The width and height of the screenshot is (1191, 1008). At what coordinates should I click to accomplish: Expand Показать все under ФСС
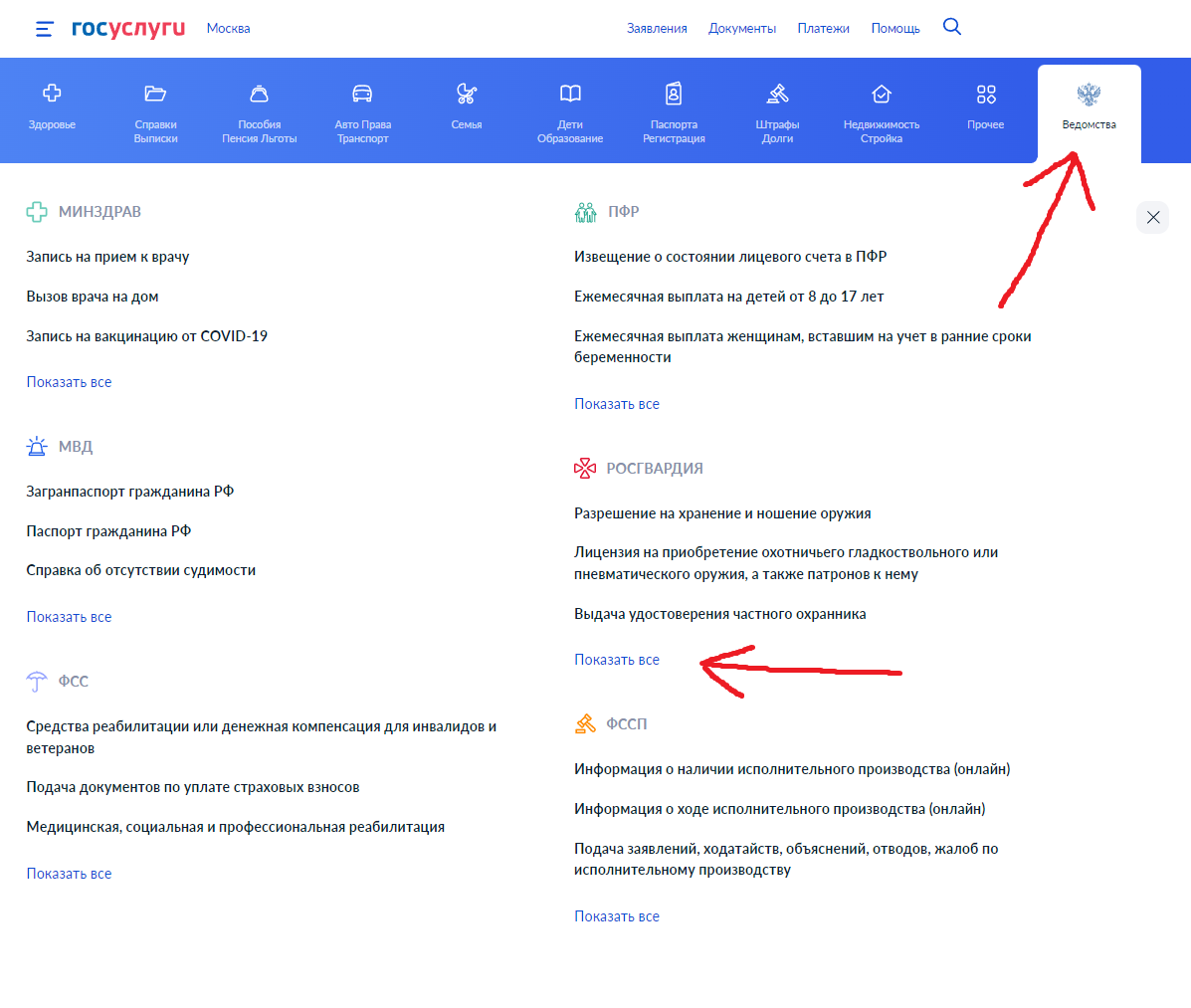69,874
